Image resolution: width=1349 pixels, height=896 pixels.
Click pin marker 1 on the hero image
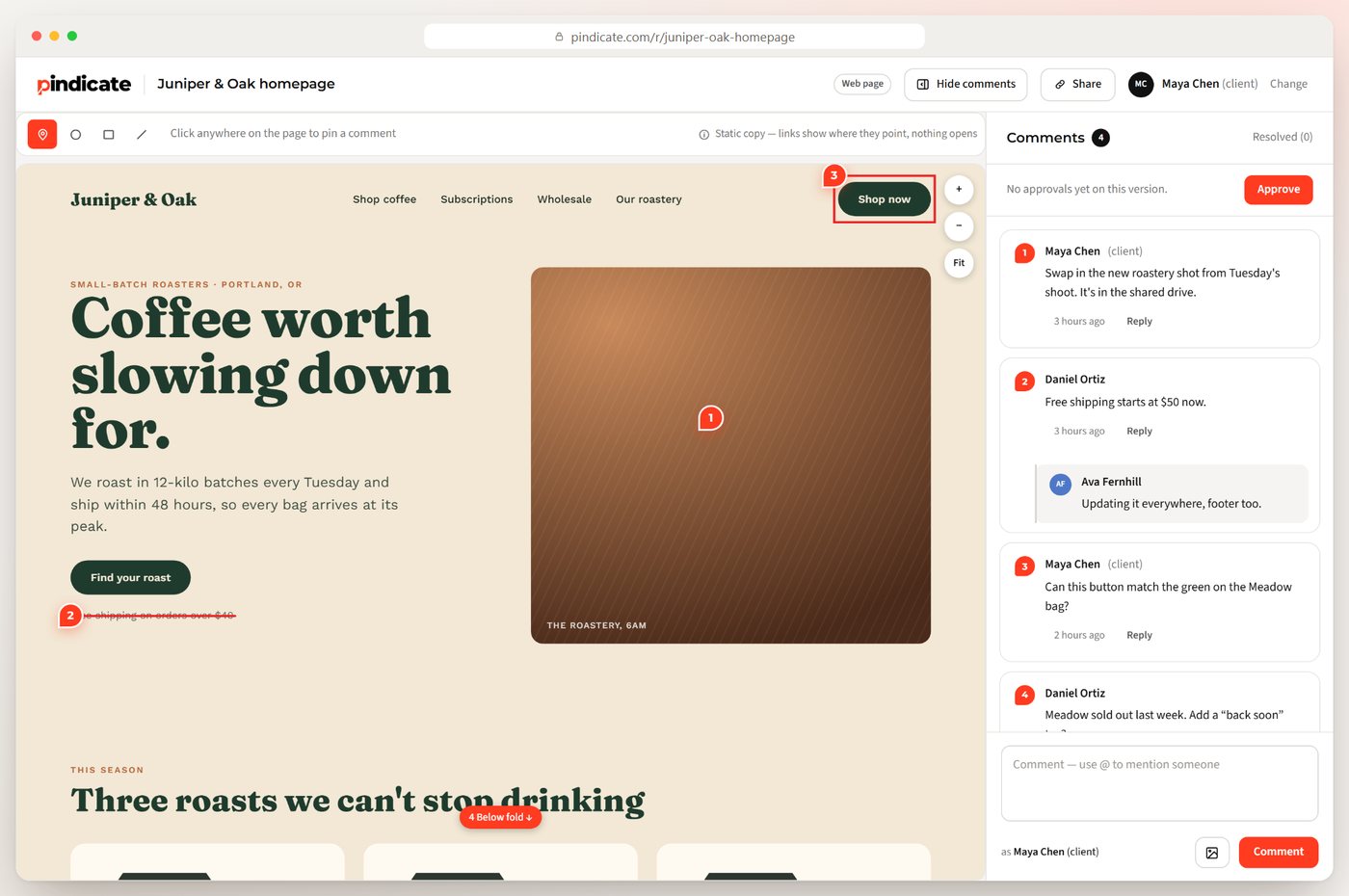(711, 418)
